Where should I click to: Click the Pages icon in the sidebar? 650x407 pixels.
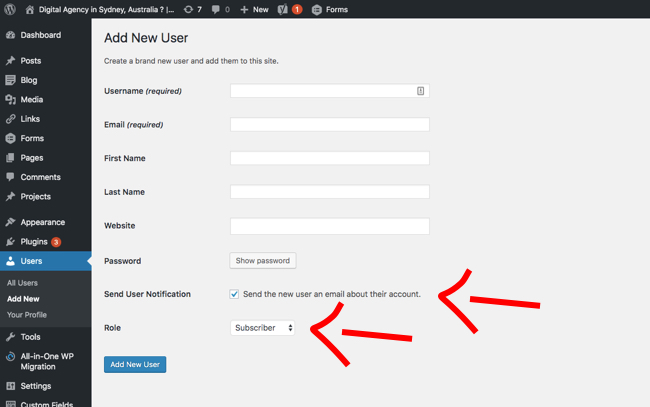click(x=11, y=158)
